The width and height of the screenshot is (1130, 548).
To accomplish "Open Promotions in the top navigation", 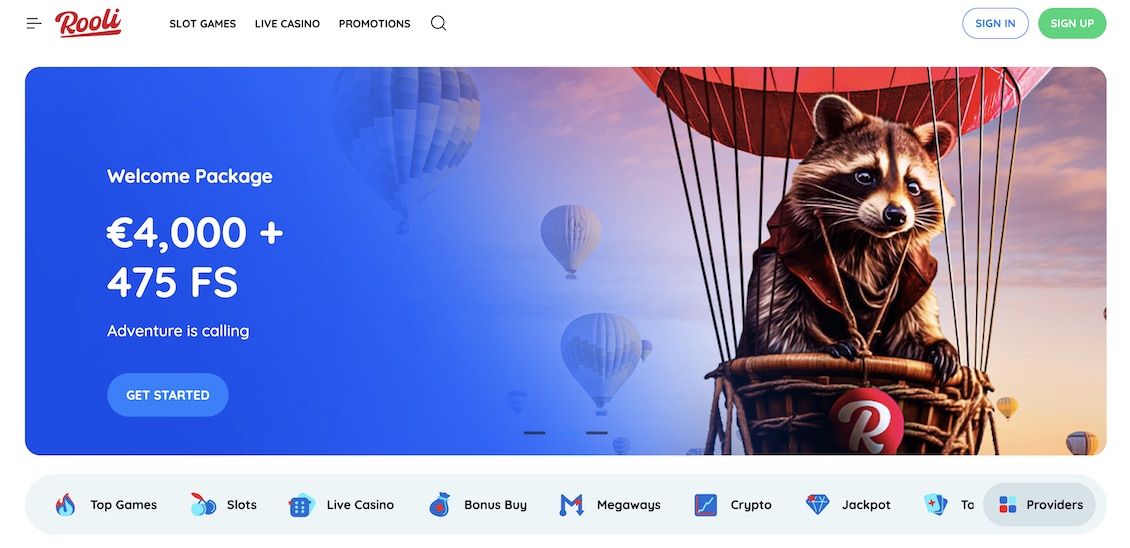I will click(x=374, y=24).
